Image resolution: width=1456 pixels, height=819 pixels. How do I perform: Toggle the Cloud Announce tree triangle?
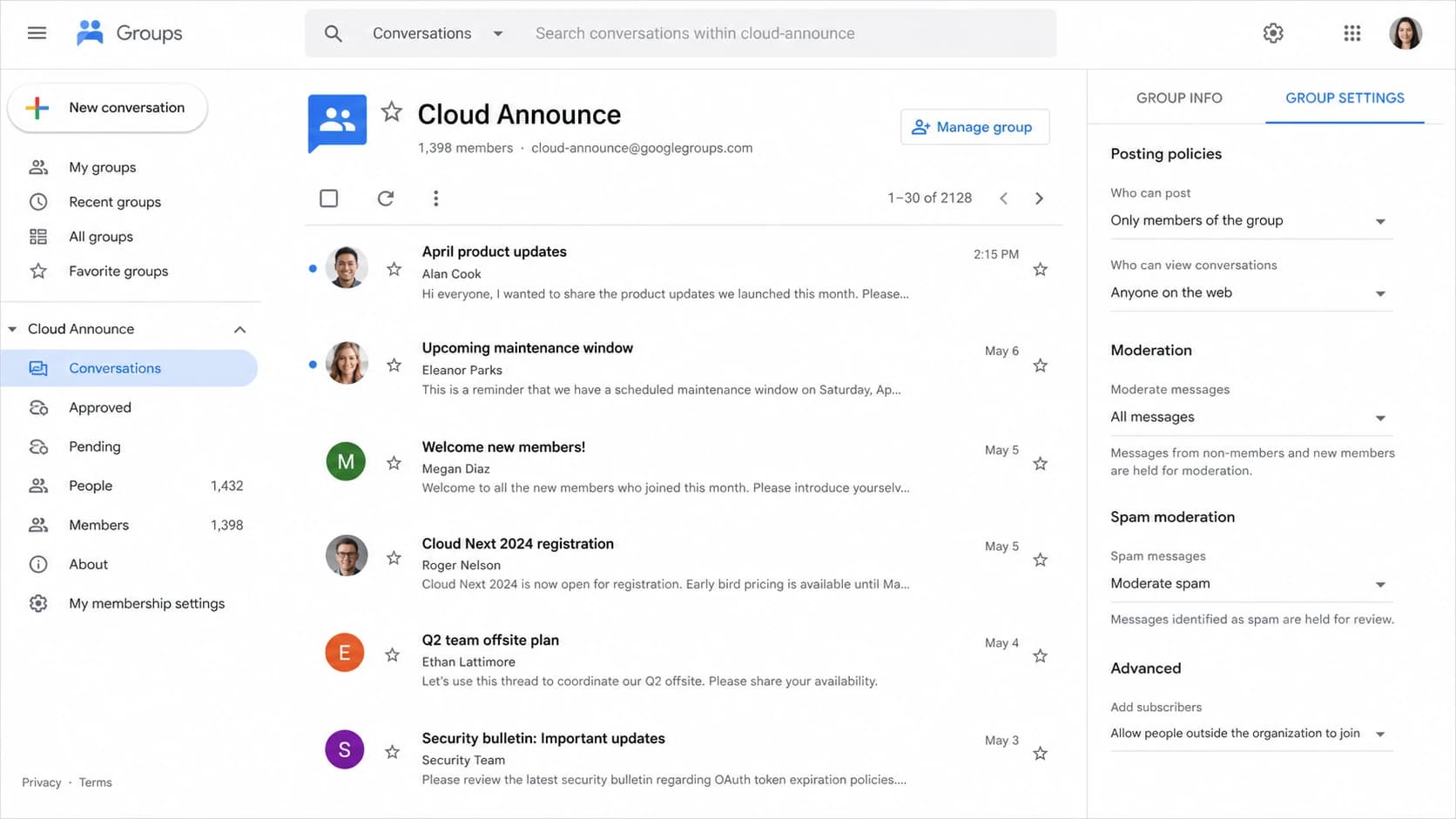tap(12, 329)
